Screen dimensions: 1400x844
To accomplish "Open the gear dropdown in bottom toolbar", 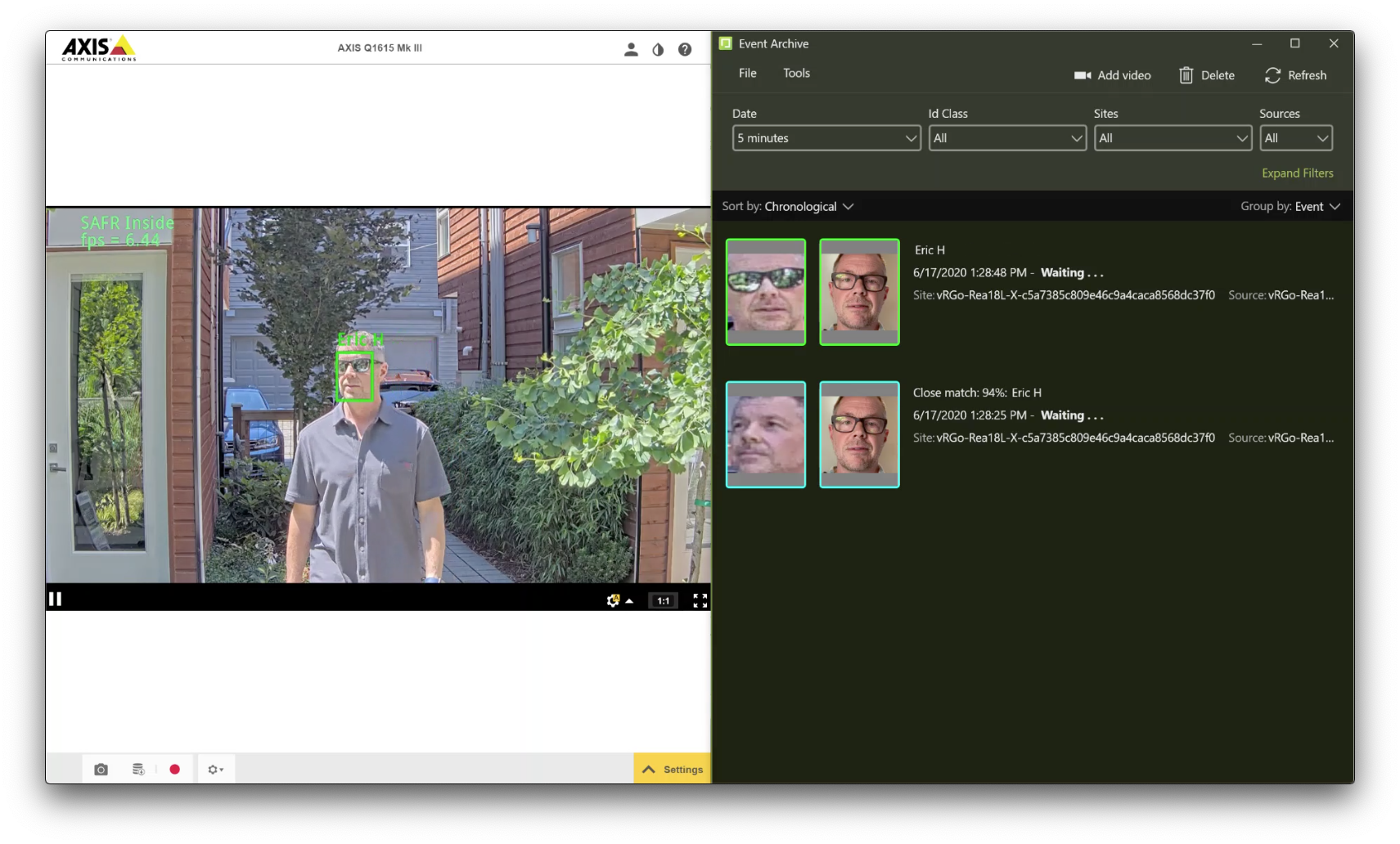I will [215, 769].
